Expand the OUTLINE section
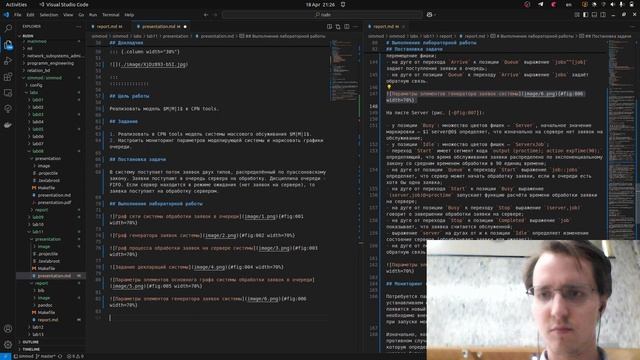Screen dimensions: 640x360 [x=51, y=342]
